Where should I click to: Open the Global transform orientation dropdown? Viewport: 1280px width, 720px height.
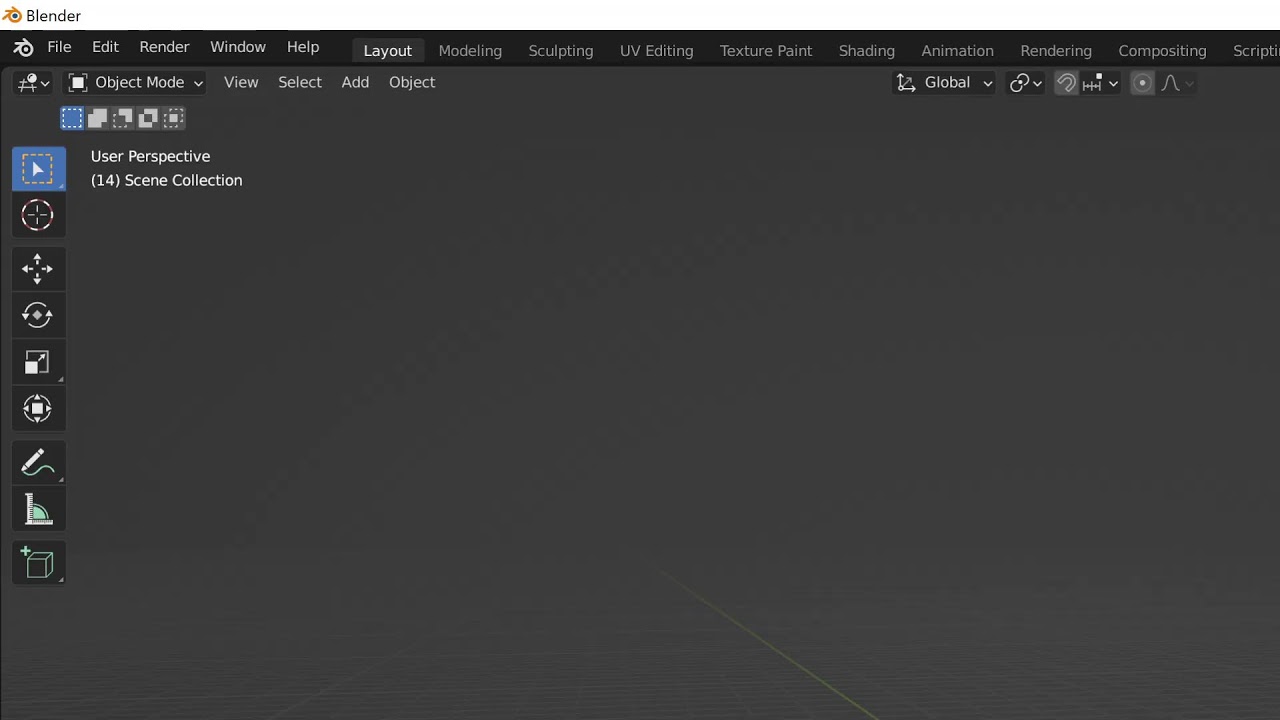[944, 83]
